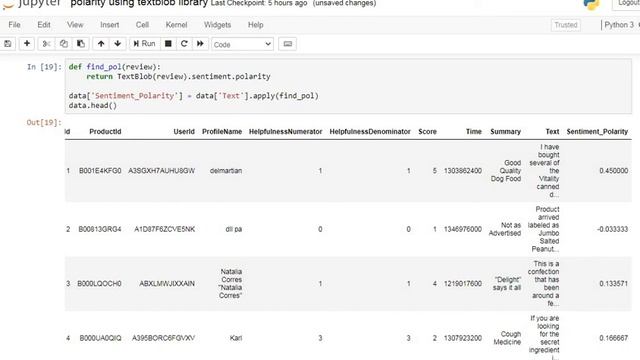This screenshot has width=640, height=360.
Task: Open the Widgets menu
Action: pyautogui.click(x=218, y=25)
